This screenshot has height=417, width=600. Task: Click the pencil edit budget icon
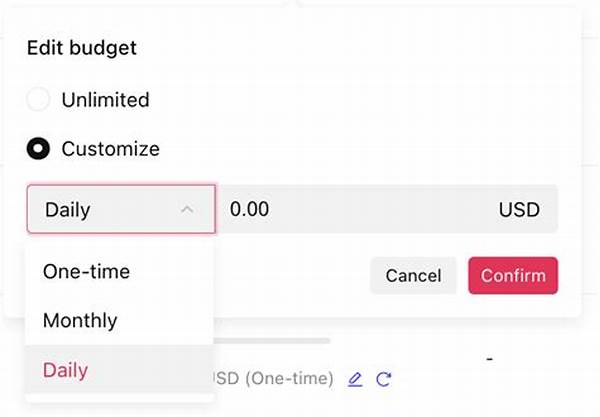coord(355,379)
